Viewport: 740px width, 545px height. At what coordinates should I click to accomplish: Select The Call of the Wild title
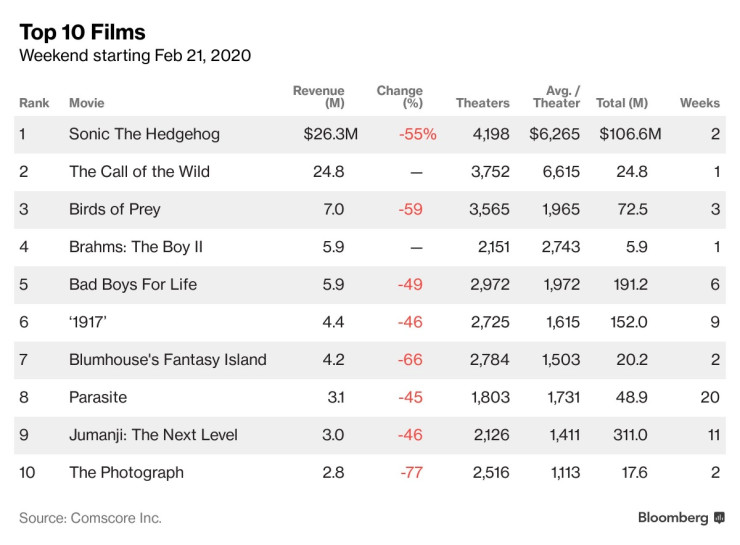[139, 171]
